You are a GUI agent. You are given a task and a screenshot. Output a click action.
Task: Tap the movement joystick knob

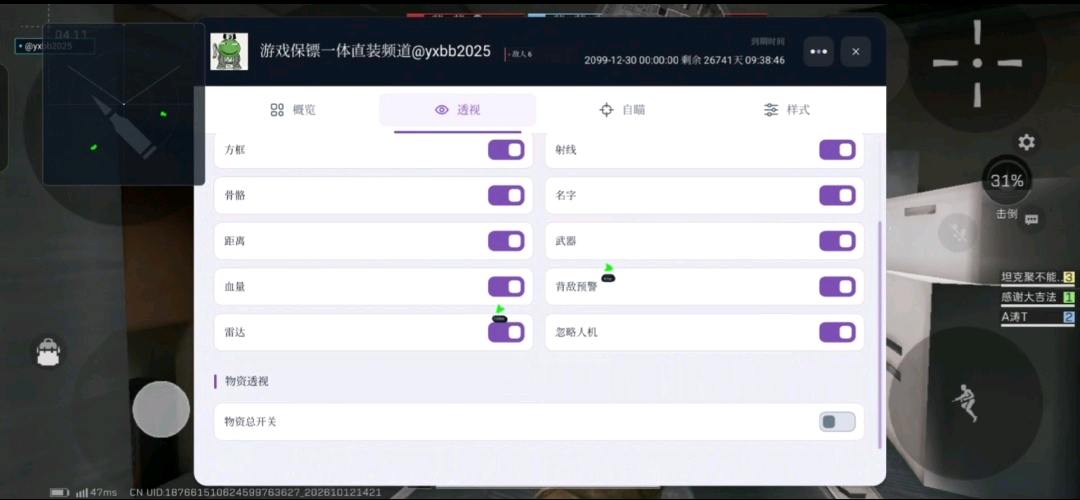coord(161,409)
